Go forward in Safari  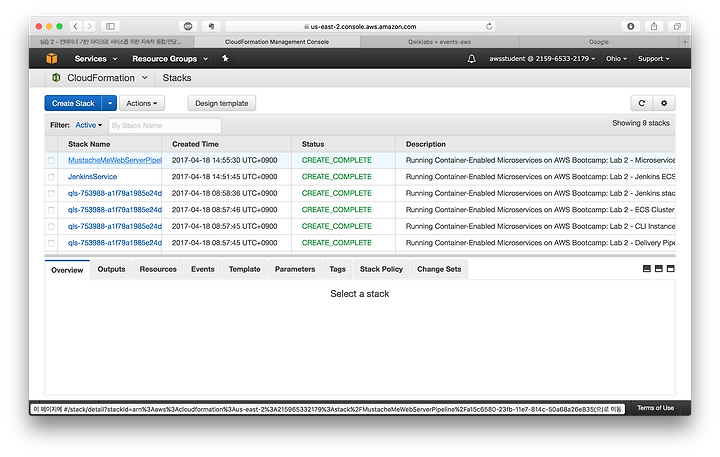tap(90, 26)
